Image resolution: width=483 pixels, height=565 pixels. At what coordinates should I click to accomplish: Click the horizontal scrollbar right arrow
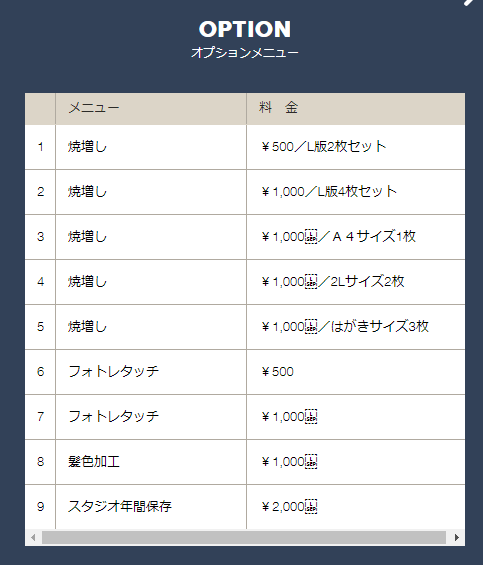[456, 537]
